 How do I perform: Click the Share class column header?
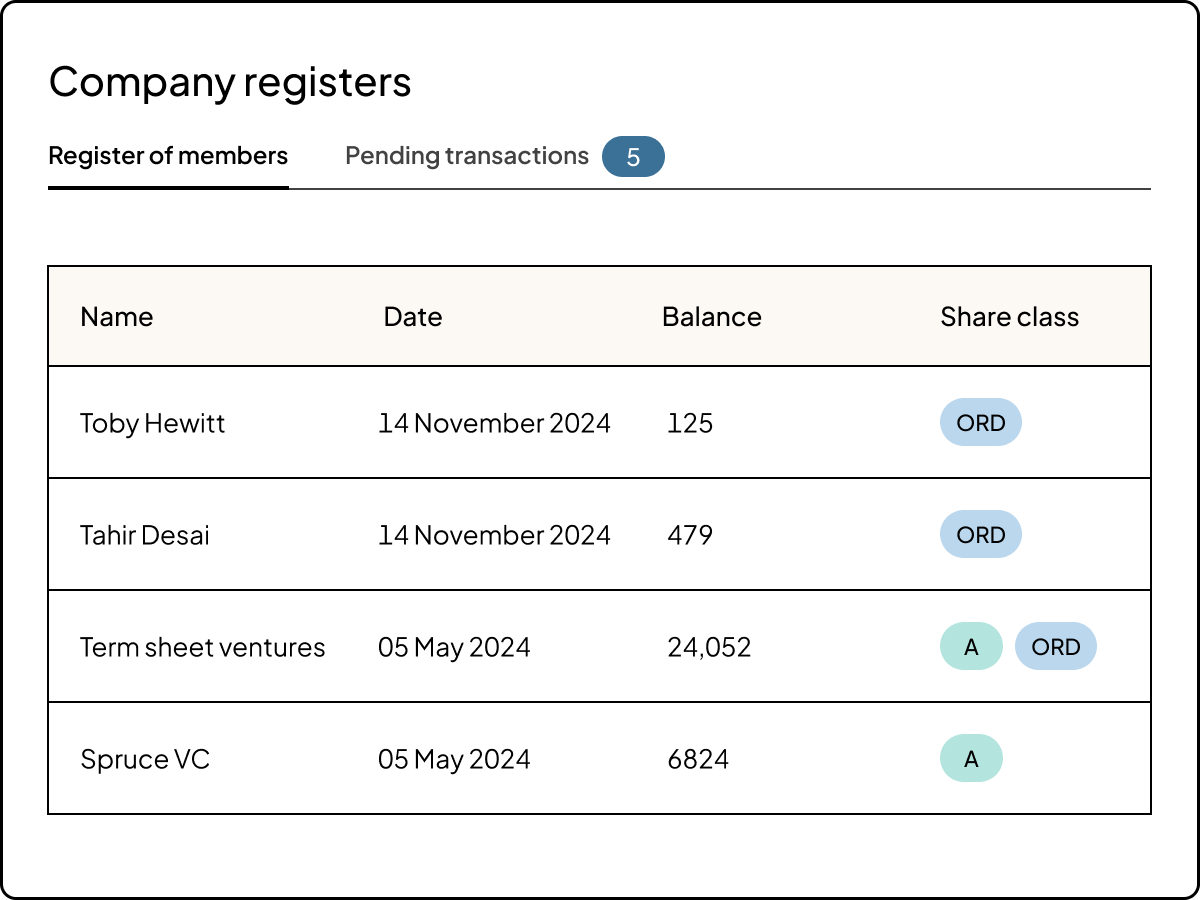tap(1009, 317)
